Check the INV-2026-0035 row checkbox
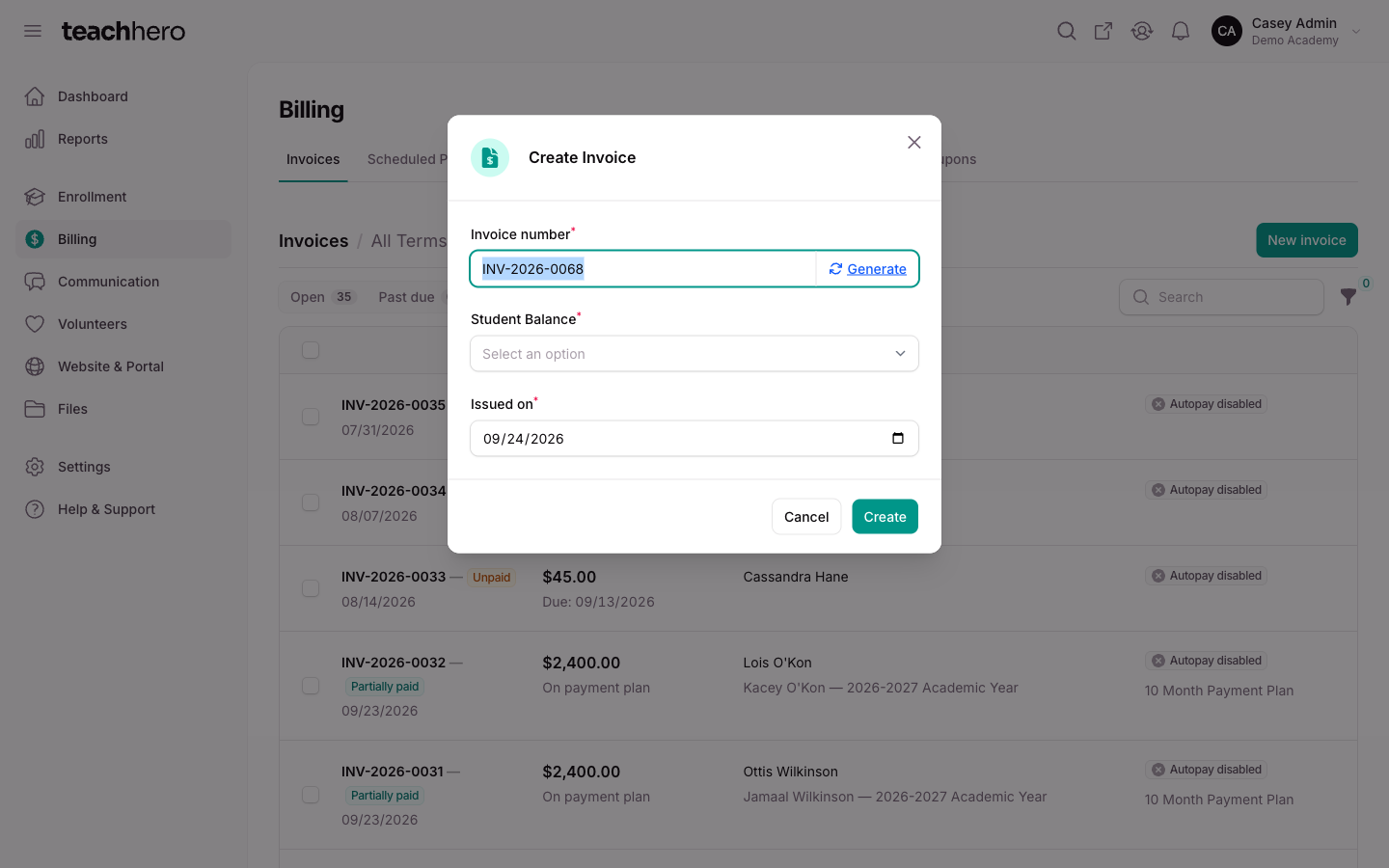Viewport: 1389px width, 868px height. (x=311, y=417)
